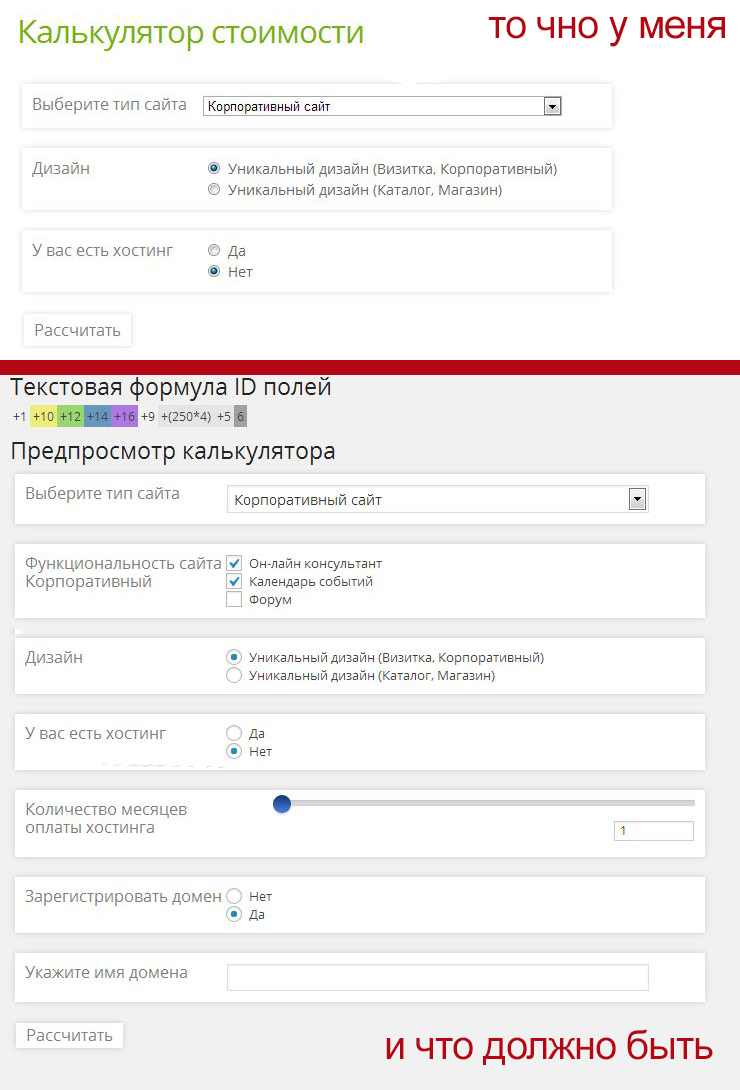Viewport: 740px width, 1090px height.
Task: Choose Да for hosting in top calculator
Action: pos(214,250)
